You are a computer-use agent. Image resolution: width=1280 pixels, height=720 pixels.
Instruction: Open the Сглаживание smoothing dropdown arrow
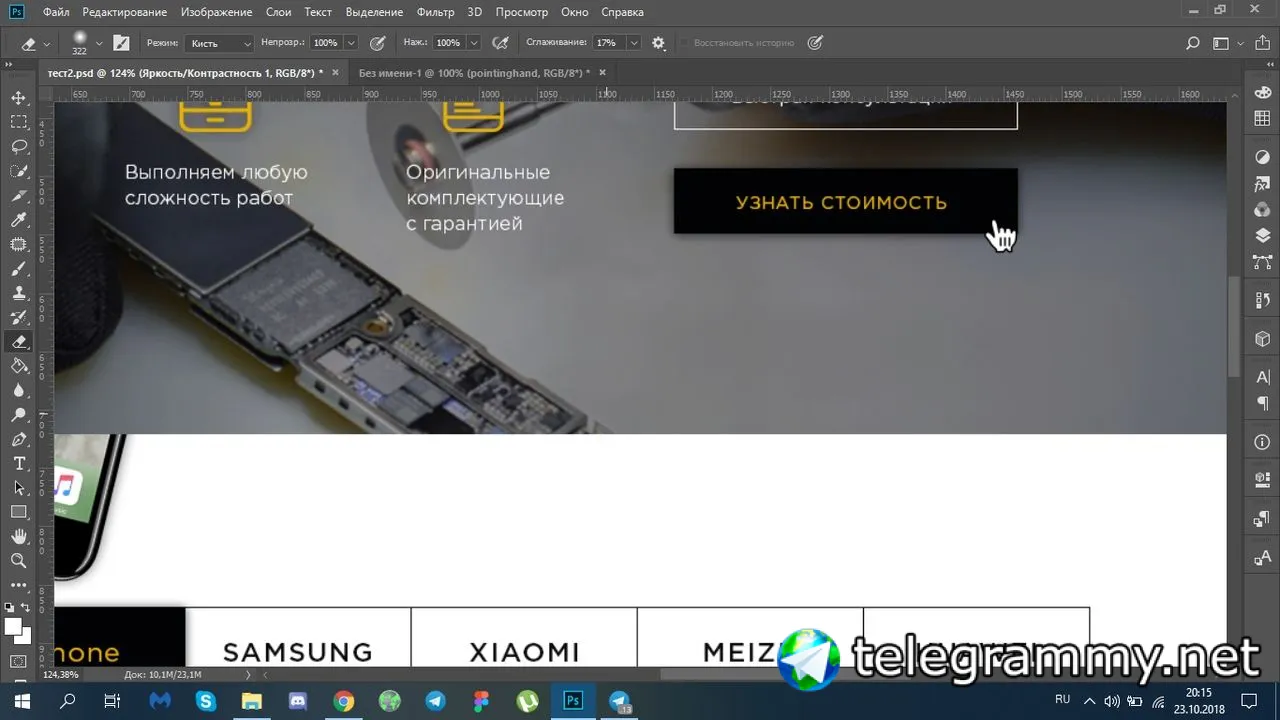pos(634,43)
